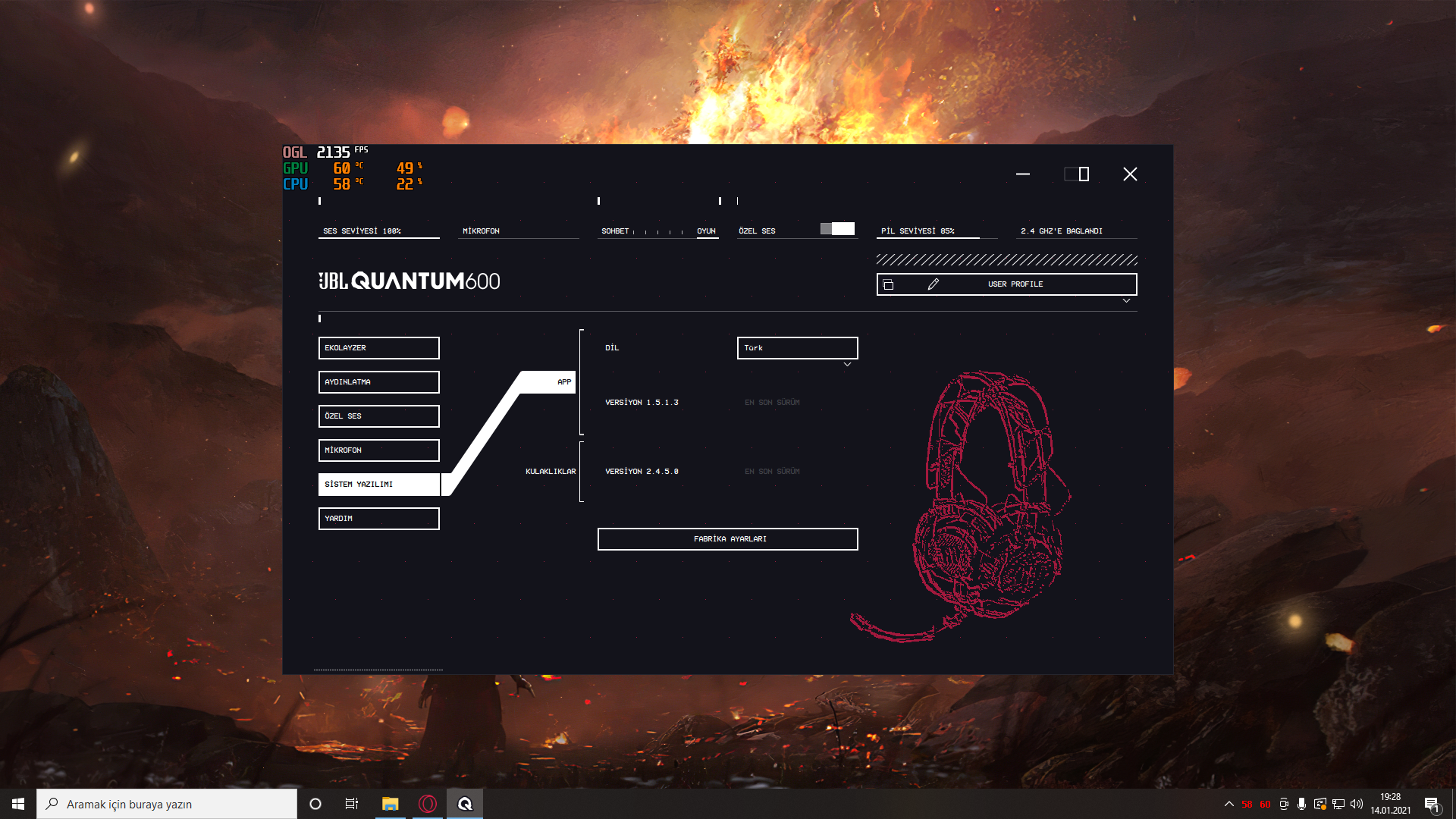Click the taskbar search box

(167, 804)
